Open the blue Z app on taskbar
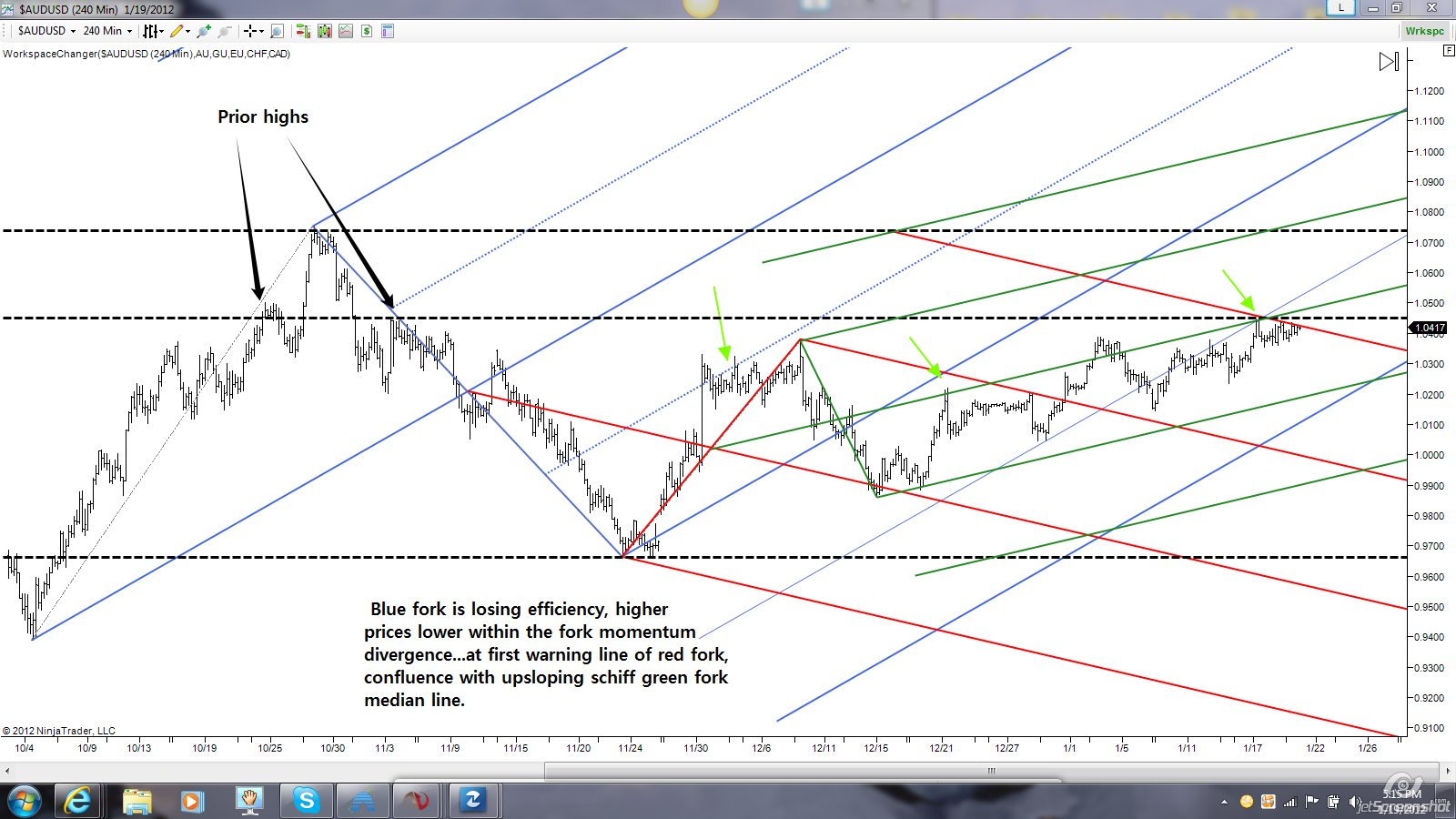The image size is (1456, 819). tap(472, 801)
